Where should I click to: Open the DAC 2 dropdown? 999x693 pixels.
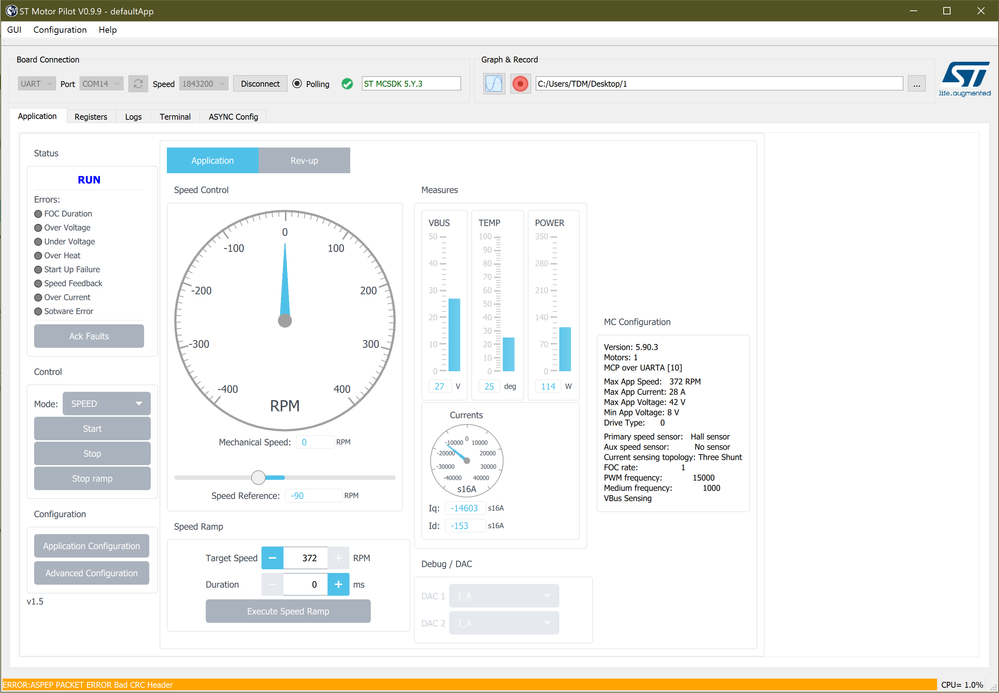[x=504, y=623]
